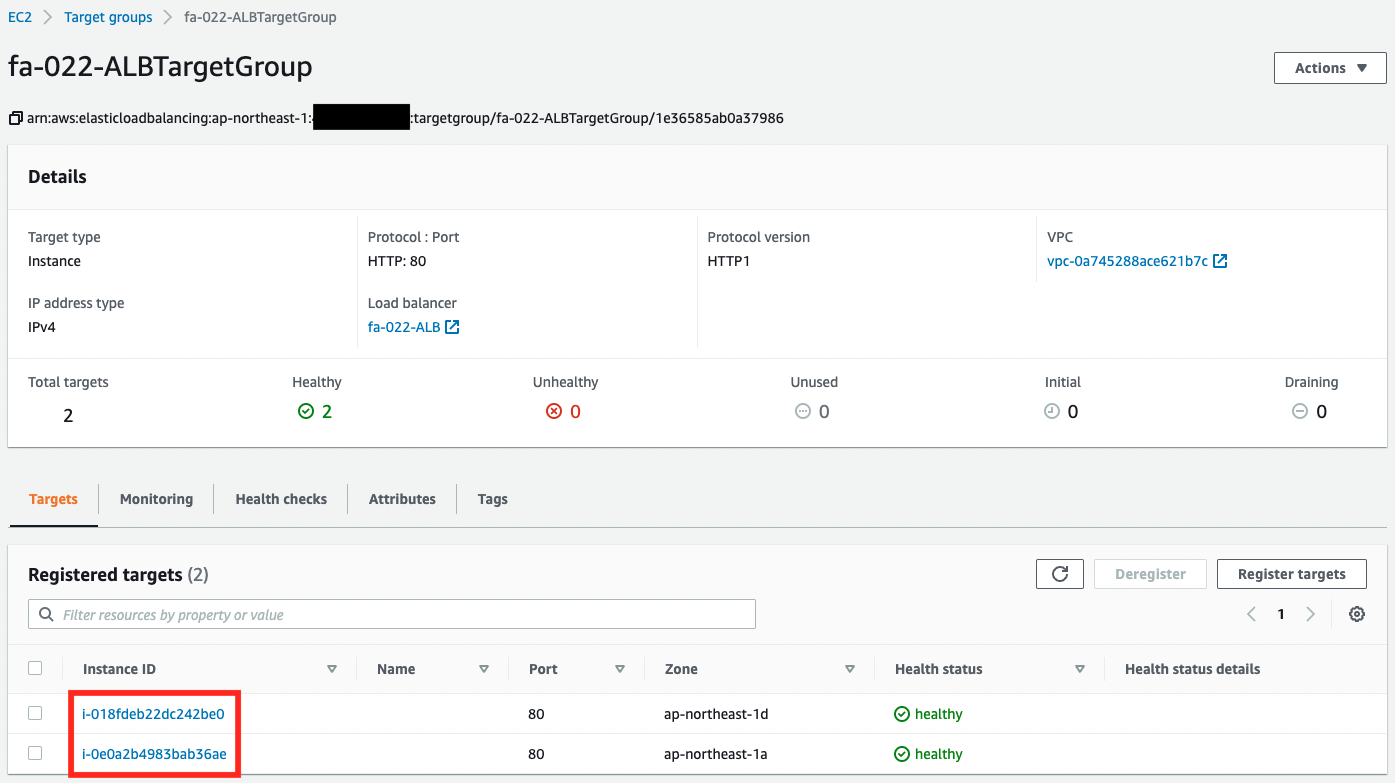
Task: Check the box for instance i-018fdeb22dc242be0
Action: point(35,713)
